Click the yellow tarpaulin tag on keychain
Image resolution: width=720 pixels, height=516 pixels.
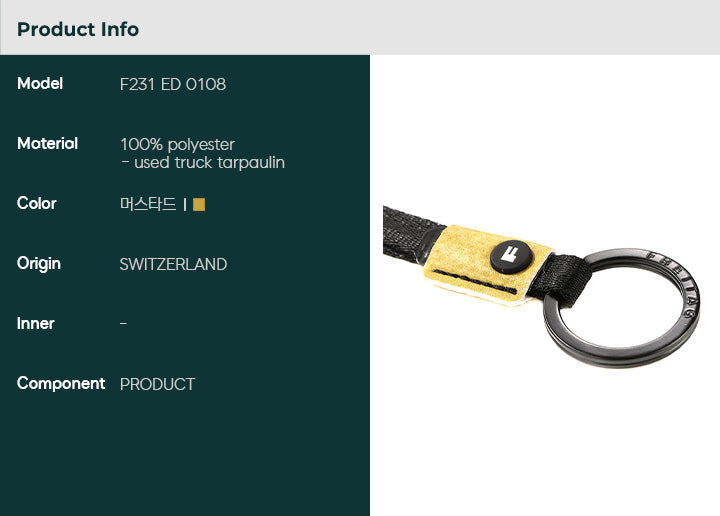coord(487,264)
